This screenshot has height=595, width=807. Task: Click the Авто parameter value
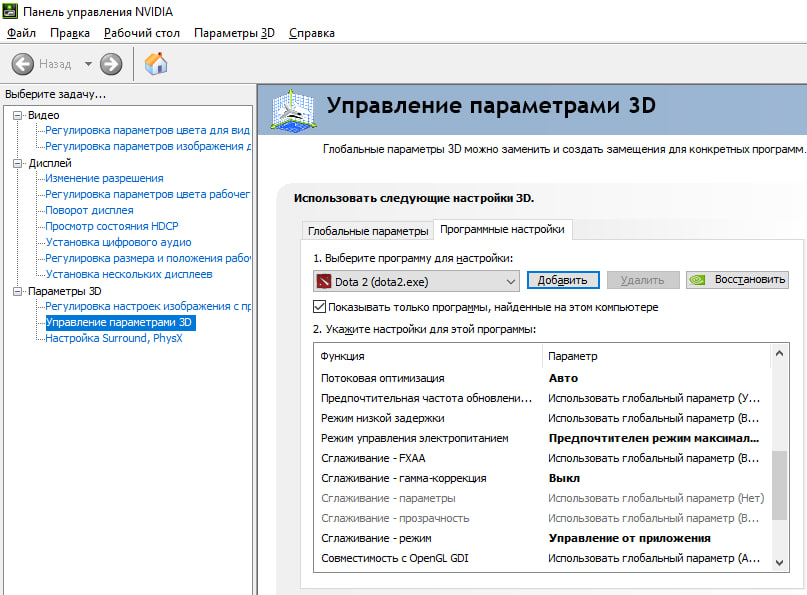(564, 378)
